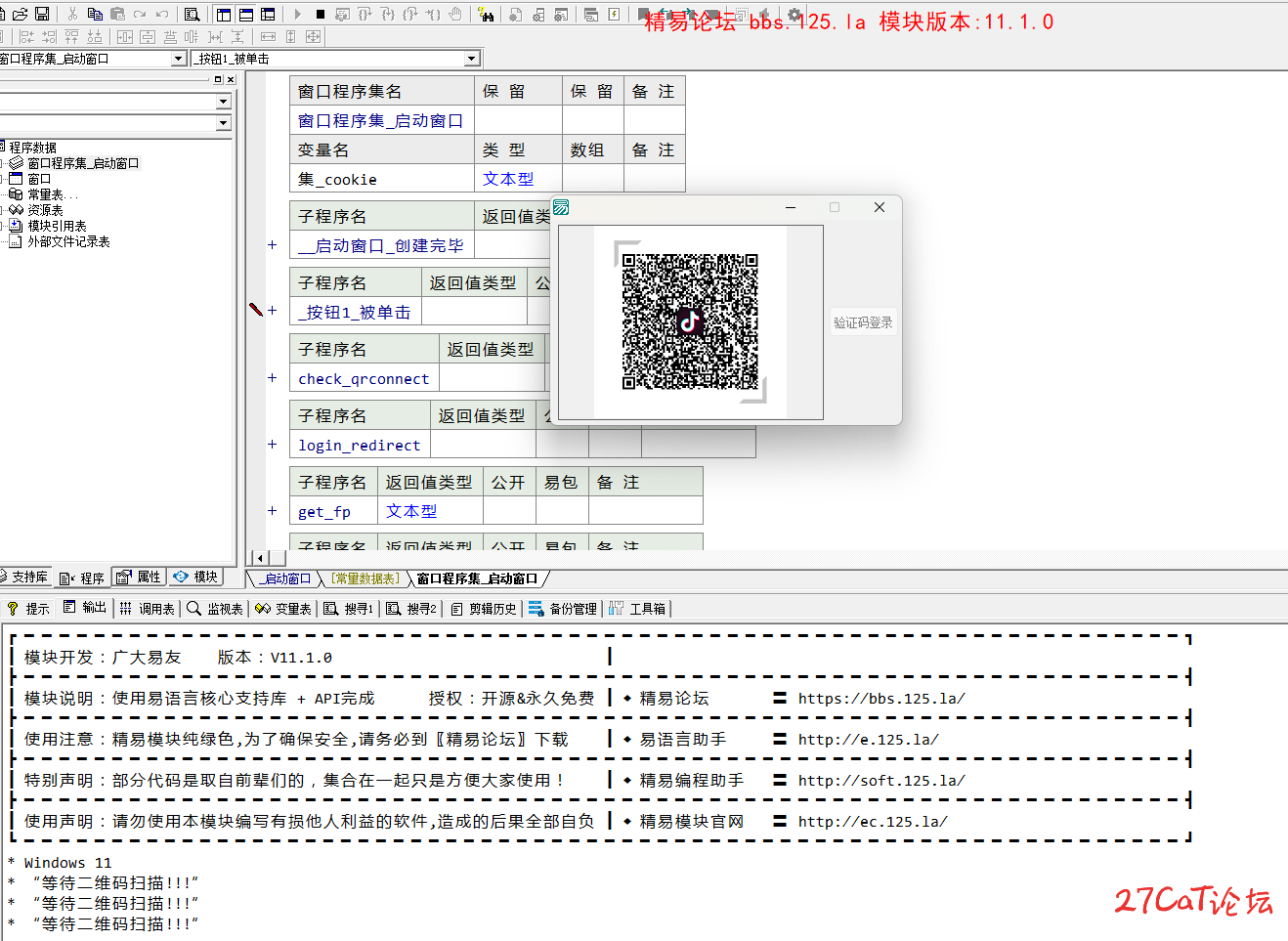This screenshot has width=1288, height=941.
Task: Open the 工具箱 tab
Action: pos(637,608)
